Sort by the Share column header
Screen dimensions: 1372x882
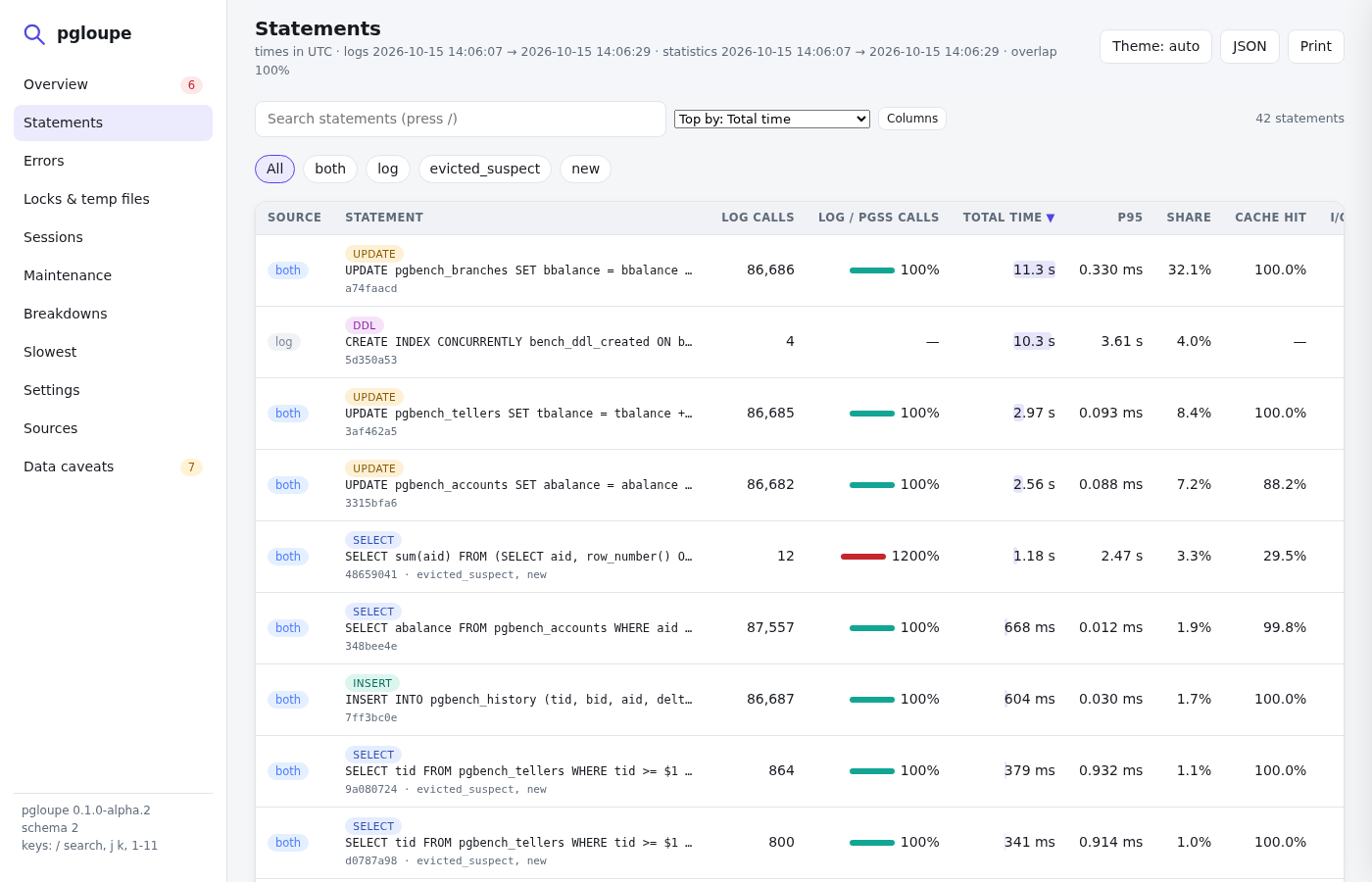[x=1189, y=218]
